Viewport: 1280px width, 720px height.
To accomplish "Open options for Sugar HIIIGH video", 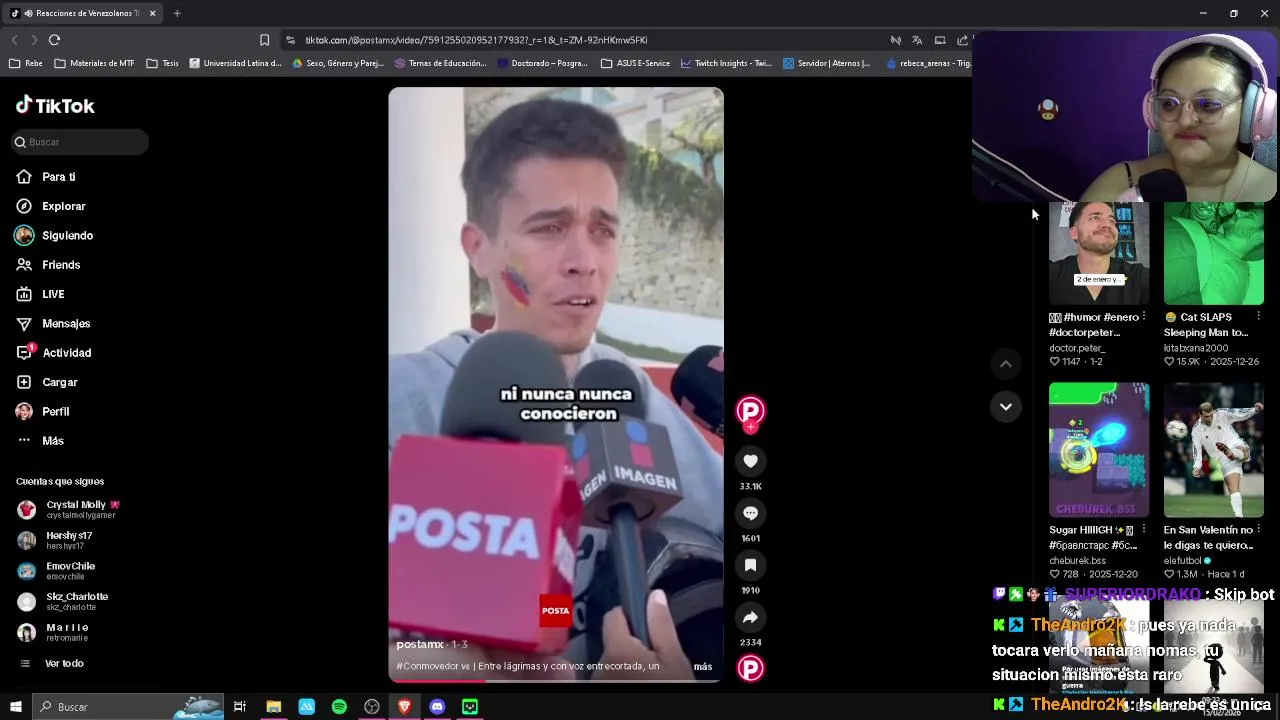I will [1144, 530].
